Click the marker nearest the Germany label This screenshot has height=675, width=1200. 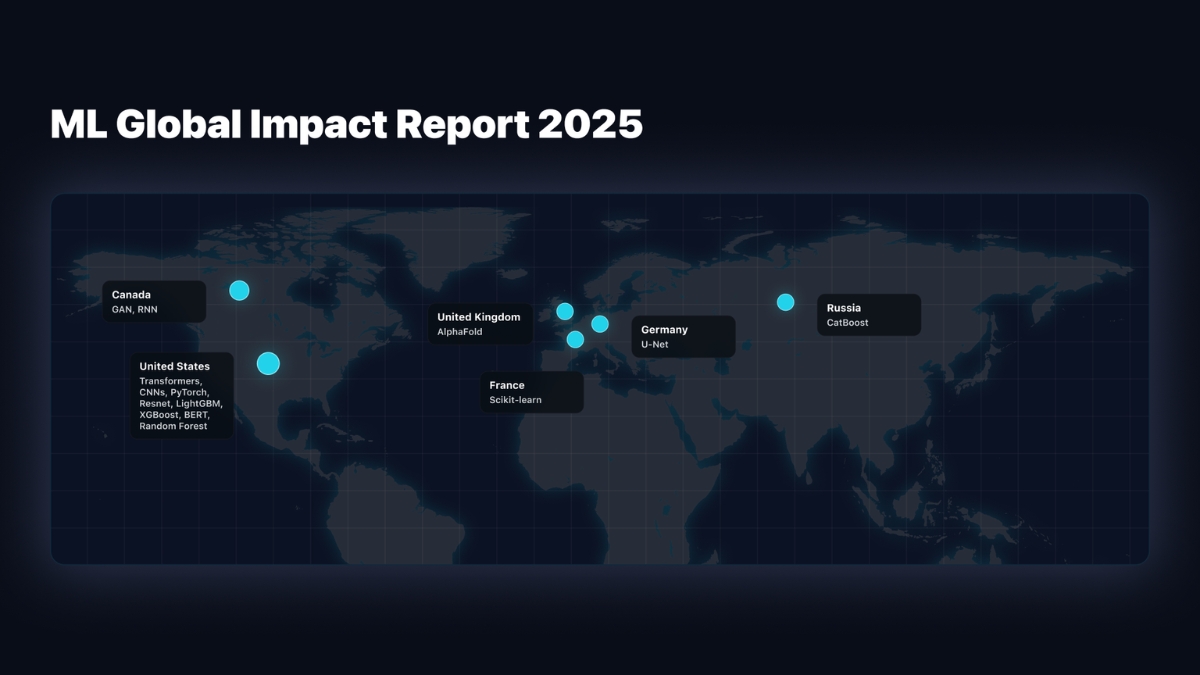[x=600, y=323]
